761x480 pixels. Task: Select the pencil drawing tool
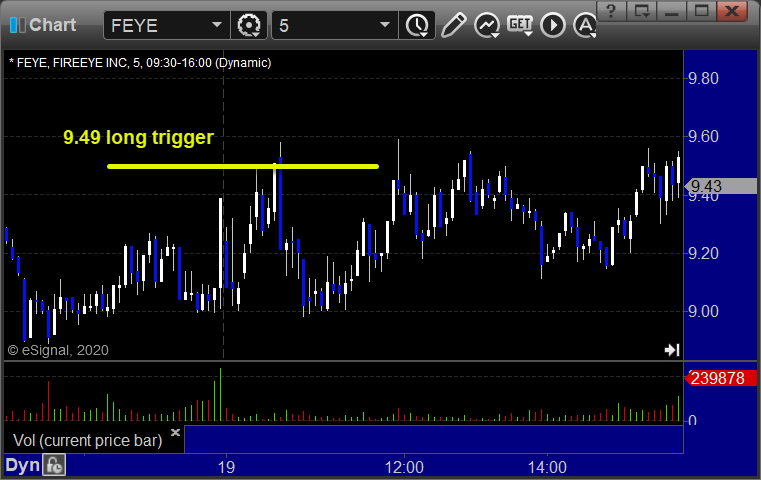[453, 25]
